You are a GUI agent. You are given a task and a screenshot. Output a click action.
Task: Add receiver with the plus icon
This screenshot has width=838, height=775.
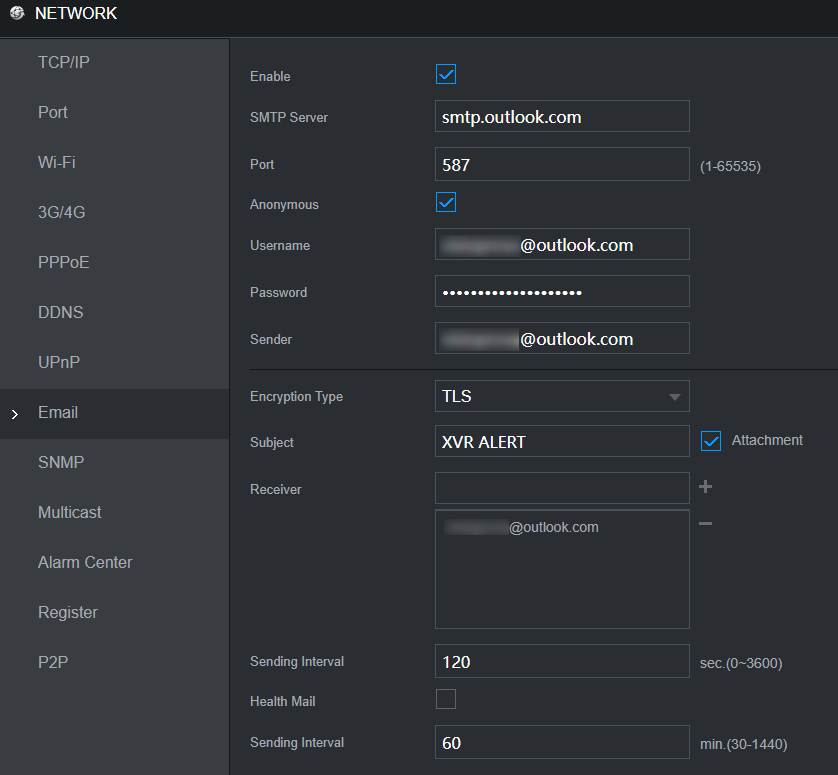[x=705, y=486]
